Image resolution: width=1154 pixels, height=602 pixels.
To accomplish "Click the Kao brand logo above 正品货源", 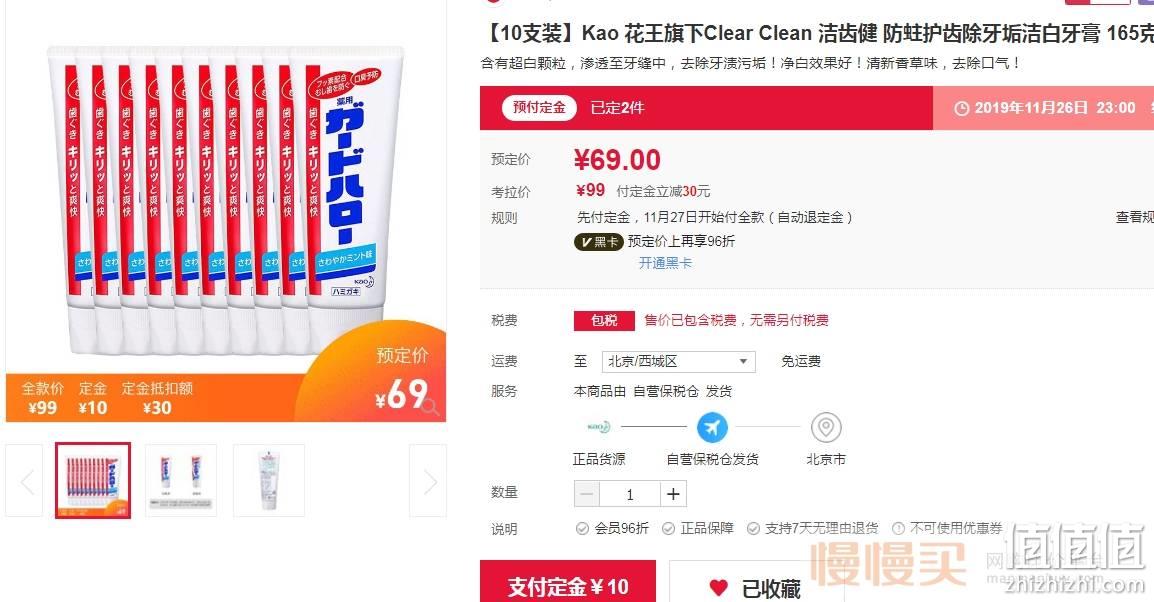I will [x=599, y=427].
